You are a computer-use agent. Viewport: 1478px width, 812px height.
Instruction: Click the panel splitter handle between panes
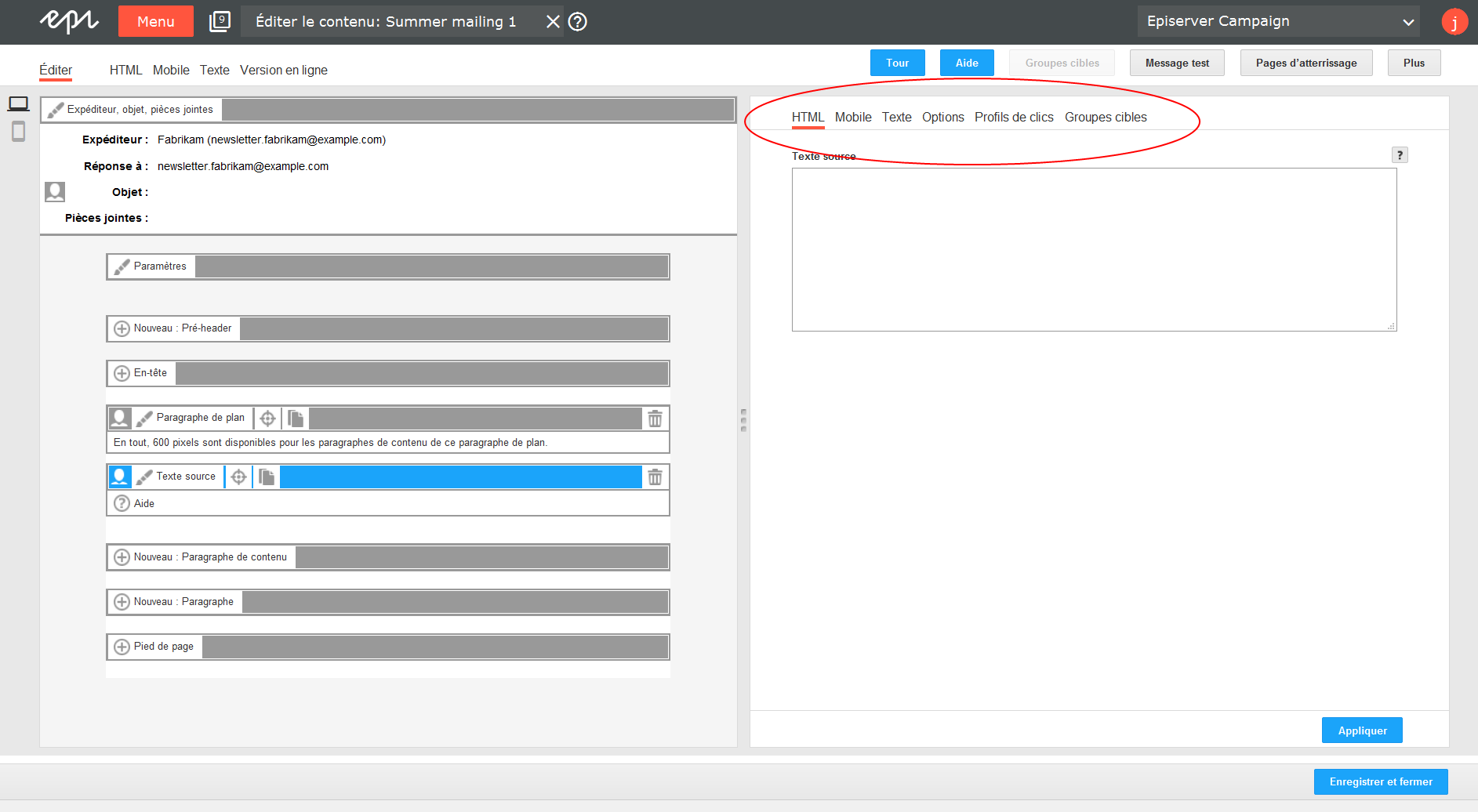point(743,420)
